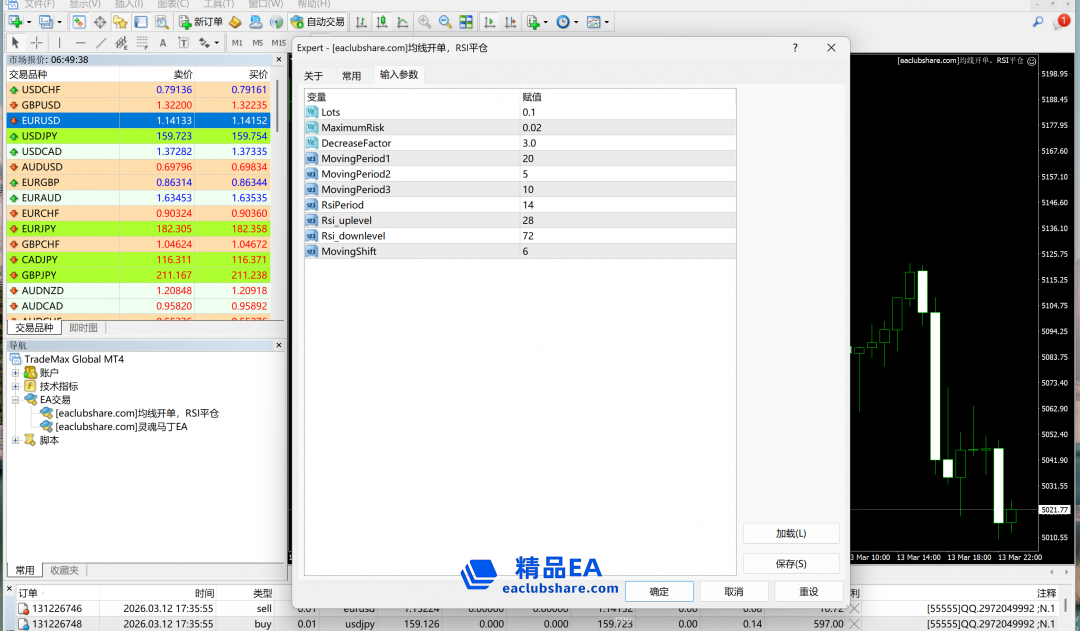Open the chart periodicity clock dropdown arrow
1080x631 pixels.
coord(576,22)
